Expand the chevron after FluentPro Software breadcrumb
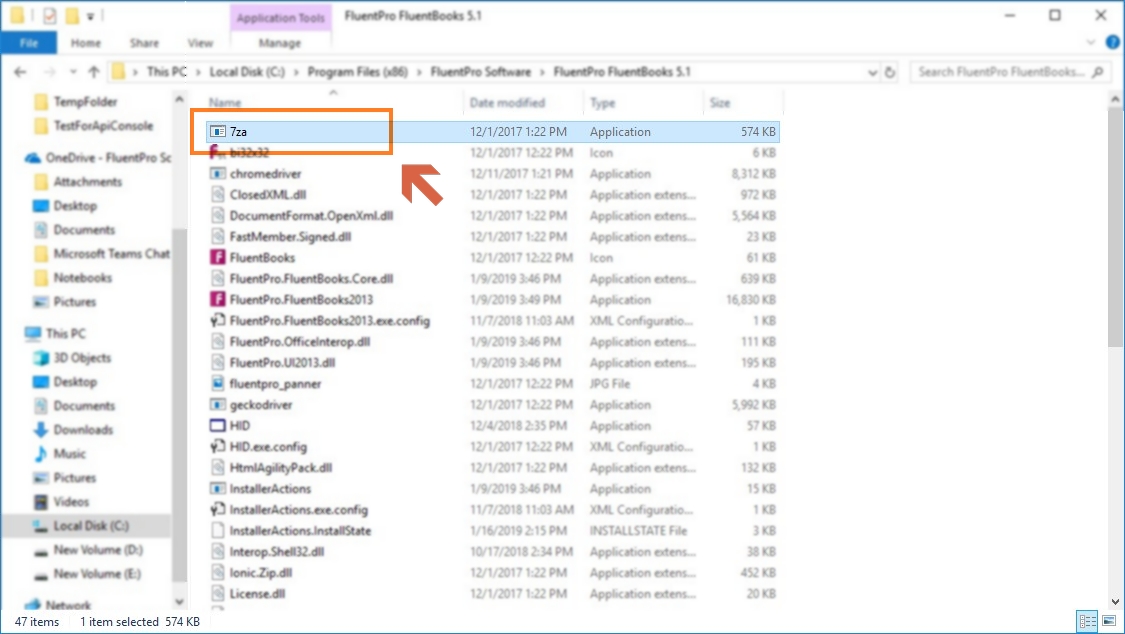 (542, 72)
